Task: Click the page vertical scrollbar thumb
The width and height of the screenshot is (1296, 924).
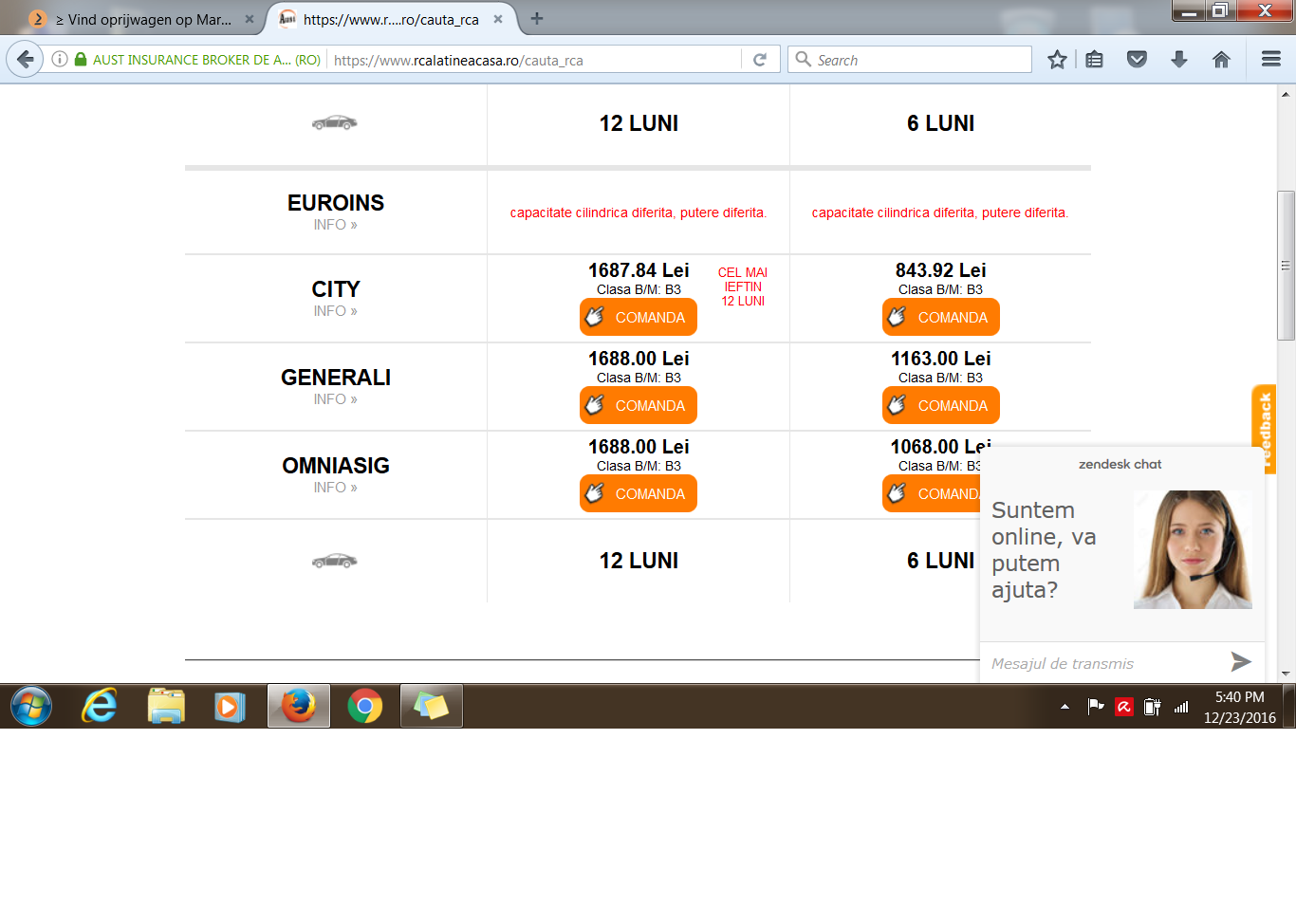Action: point(1286,266)
